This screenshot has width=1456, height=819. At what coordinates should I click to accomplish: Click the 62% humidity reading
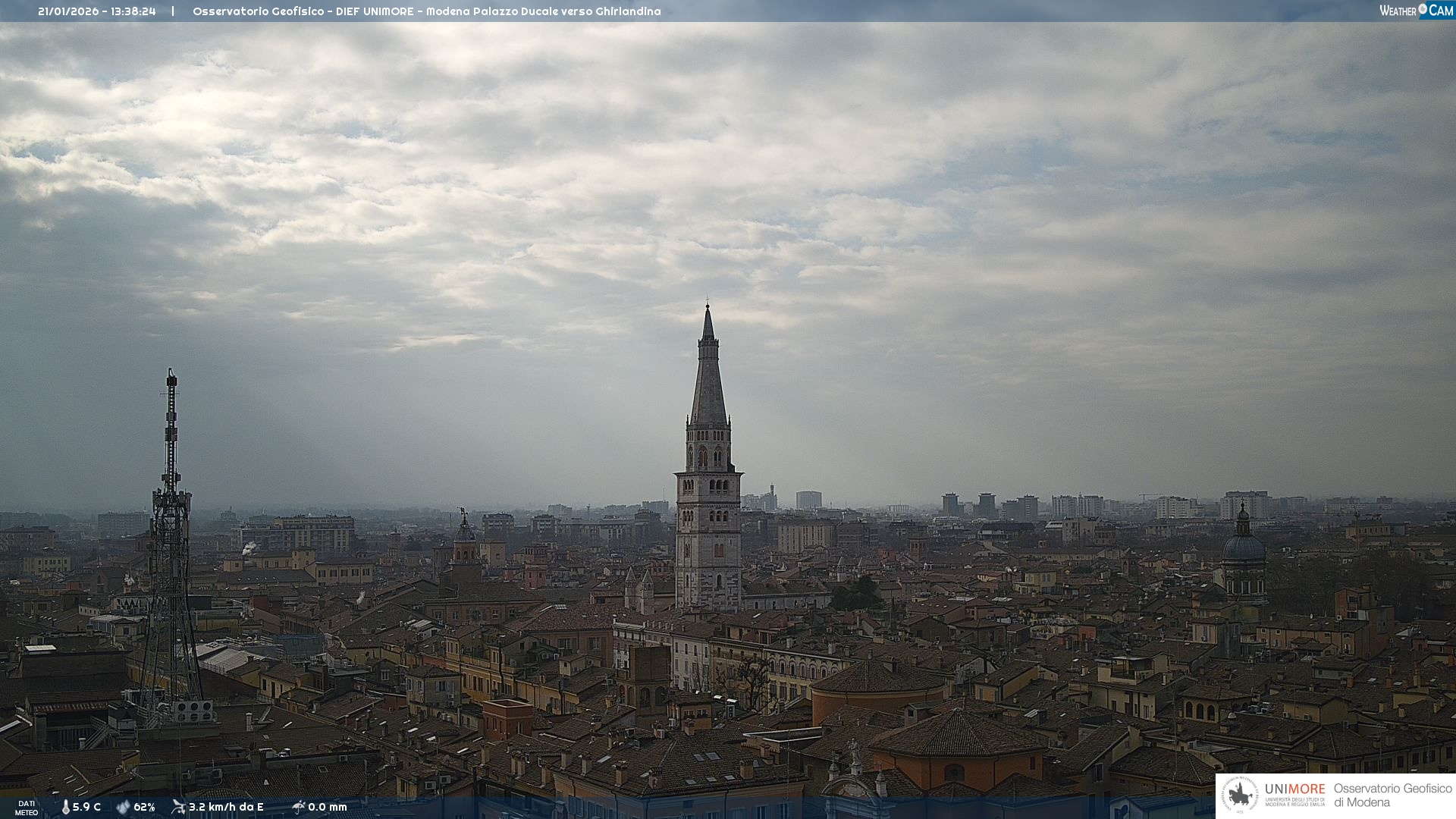144,807
